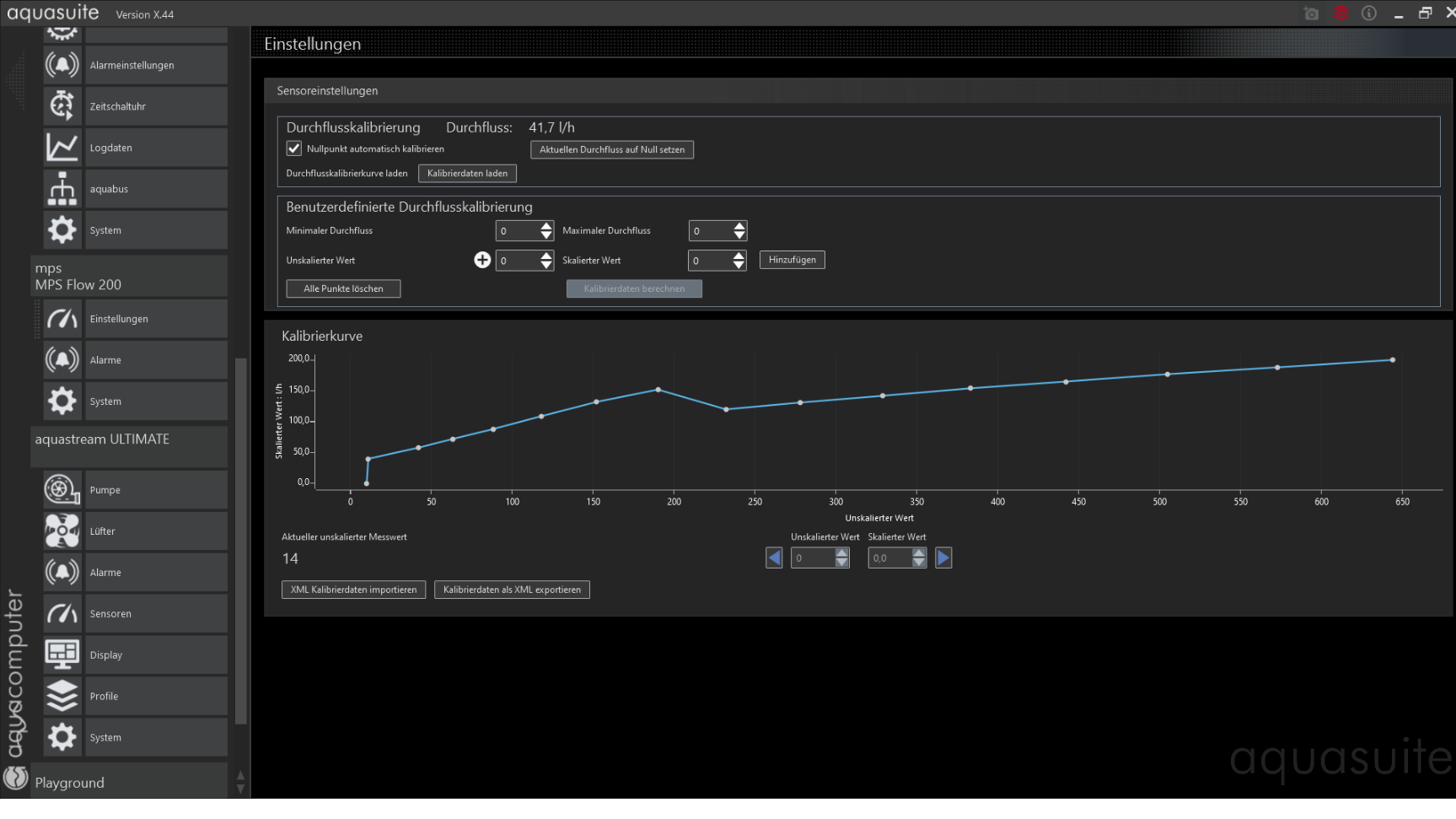
Task: Increase the Minimaler Durchfluss value
Action: [x=546, y=226]
